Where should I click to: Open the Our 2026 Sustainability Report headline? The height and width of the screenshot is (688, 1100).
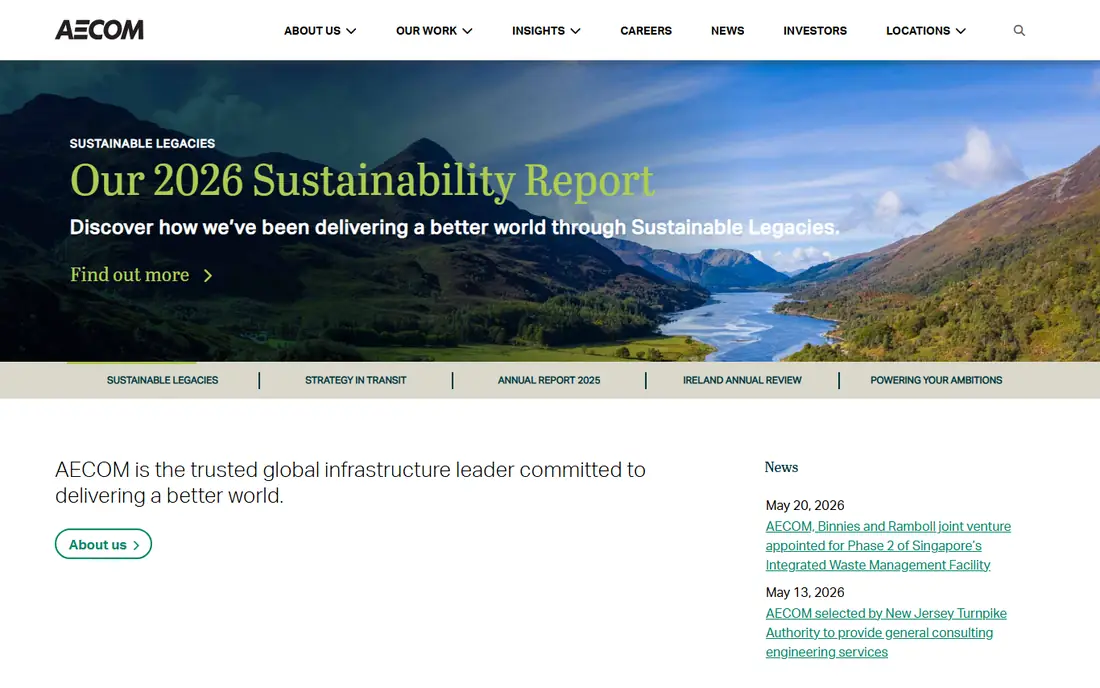pyautogui.click(x=362, y=181)
